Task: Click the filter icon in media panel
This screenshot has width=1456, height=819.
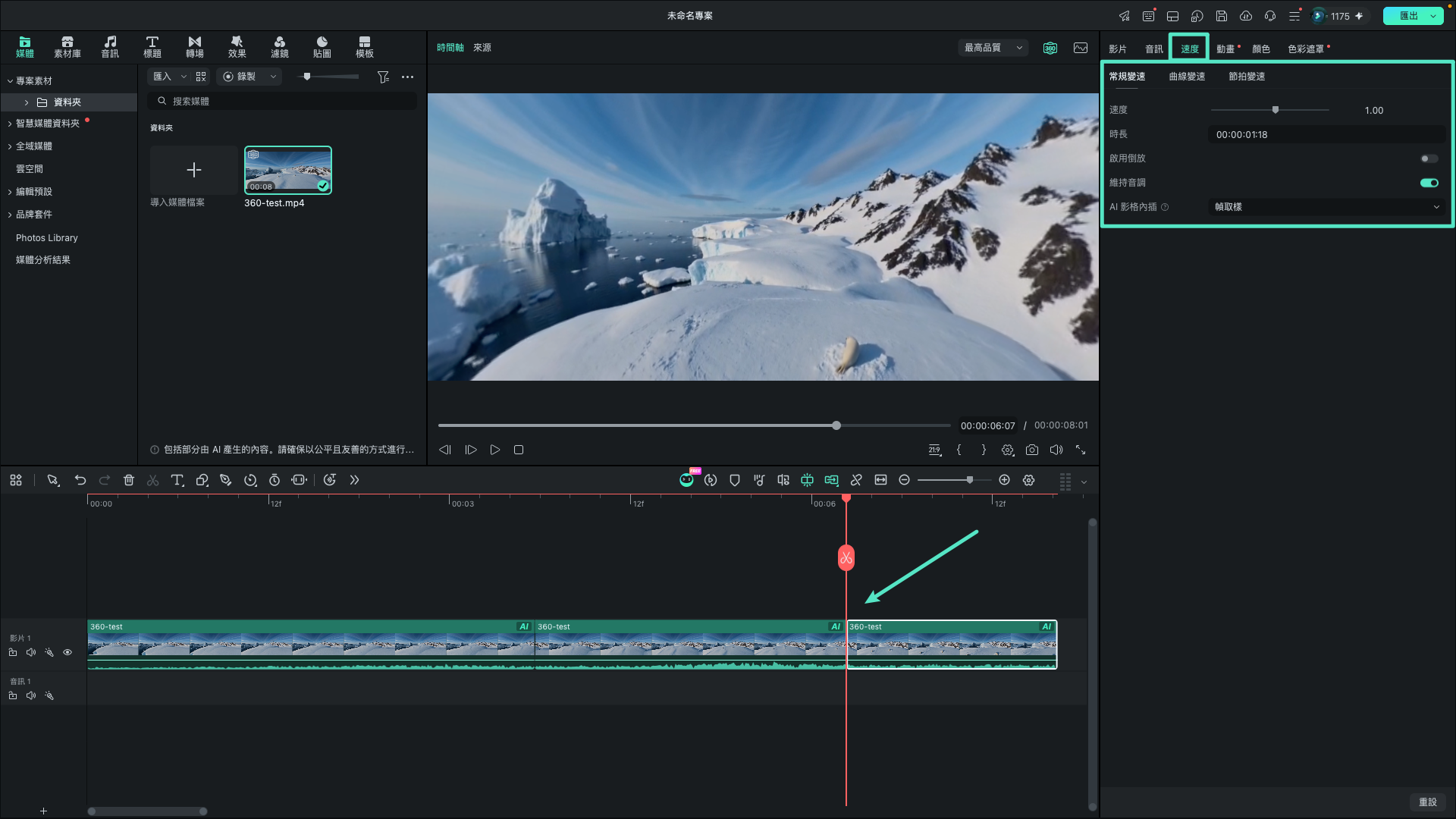Action: coord(383,77)
